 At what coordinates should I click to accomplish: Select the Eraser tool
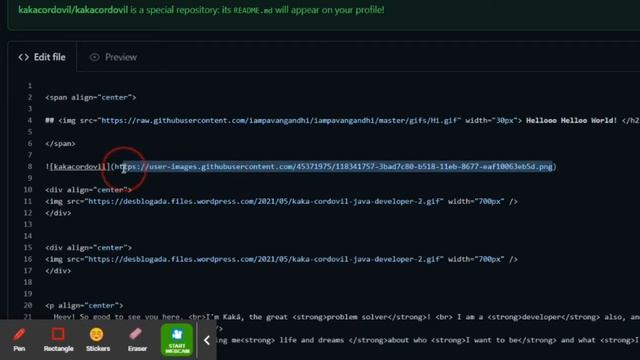click(137, 340)
